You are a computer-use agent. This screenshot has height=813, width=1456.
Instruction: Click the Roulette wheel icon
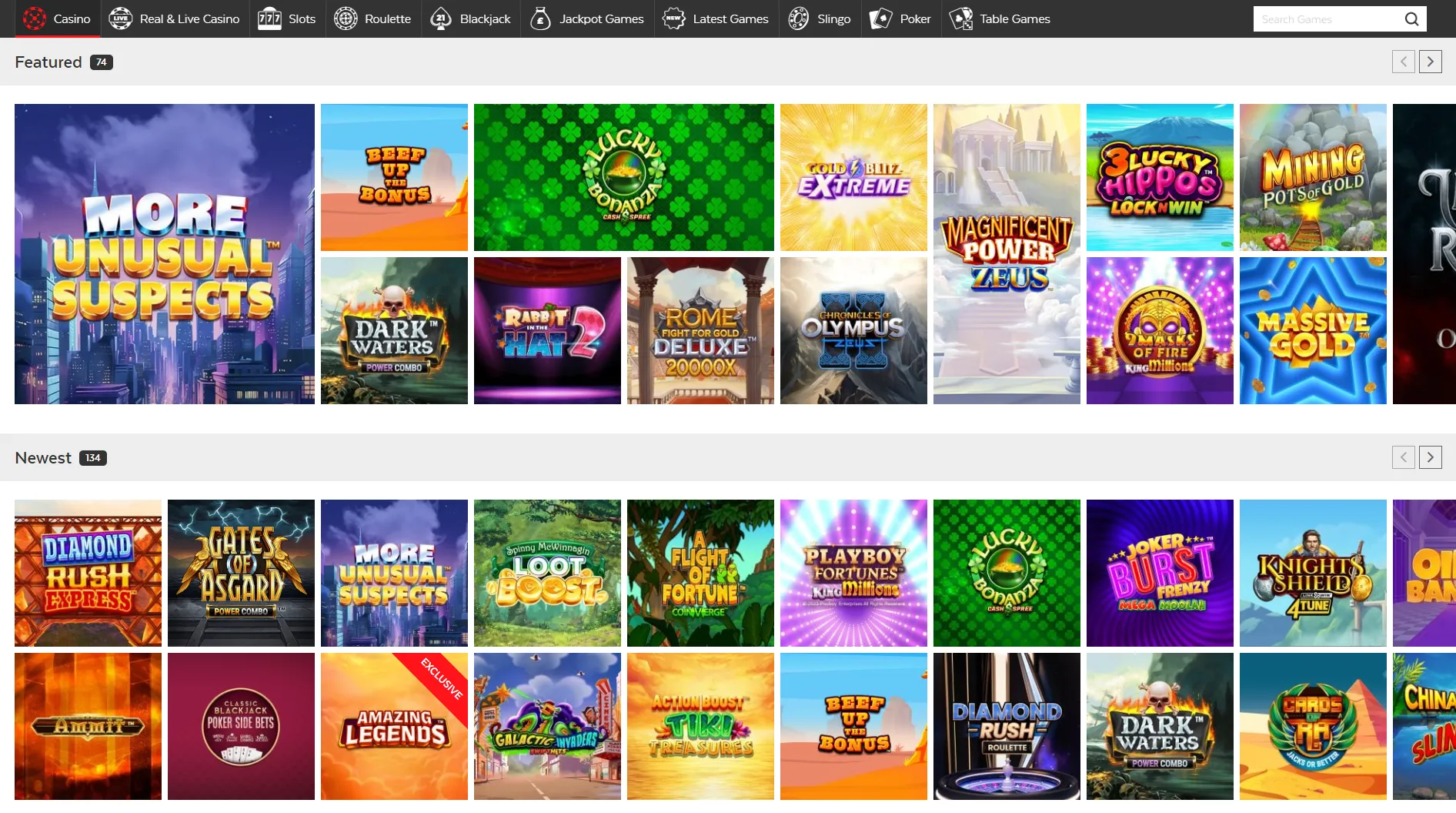click(x=346, y=18)
